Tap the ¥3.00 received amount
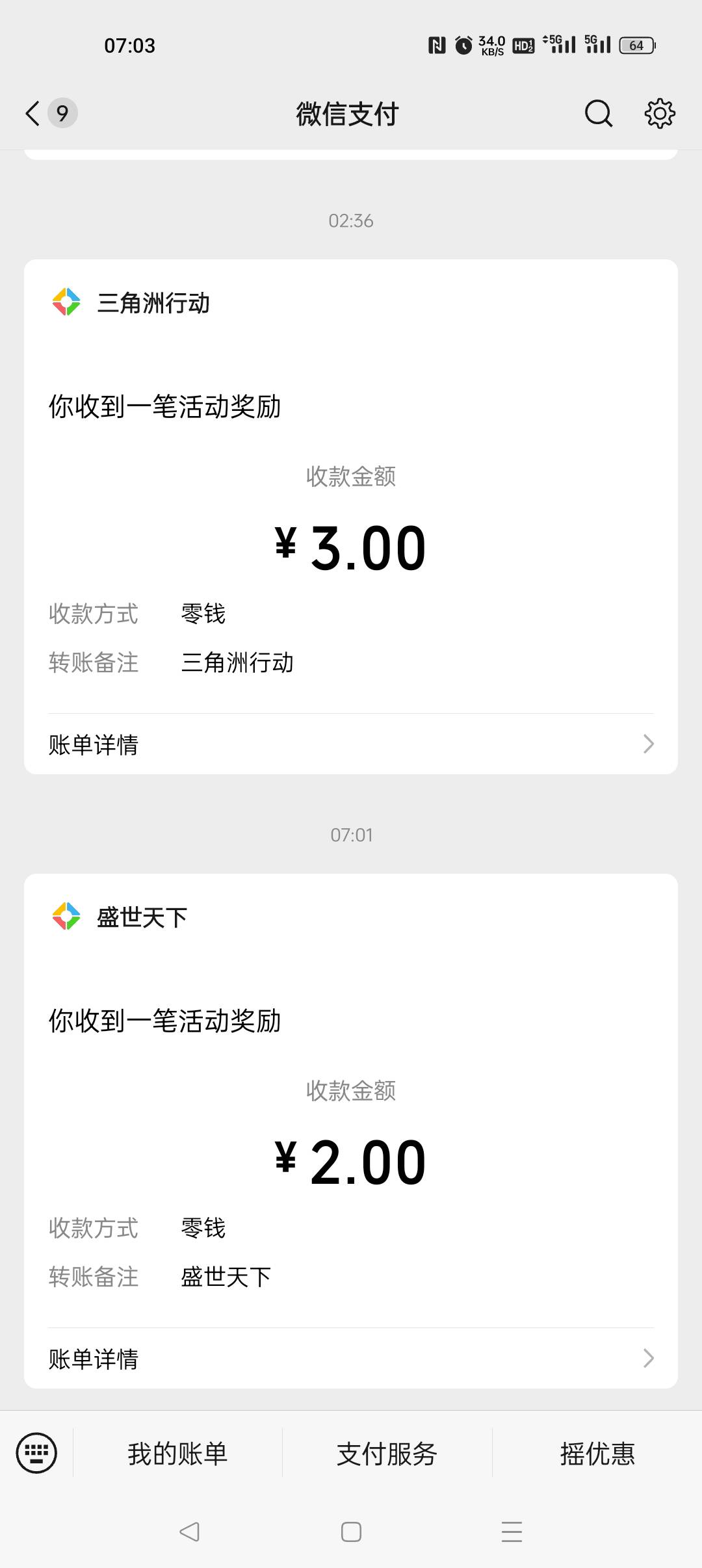 pos(351,548)
